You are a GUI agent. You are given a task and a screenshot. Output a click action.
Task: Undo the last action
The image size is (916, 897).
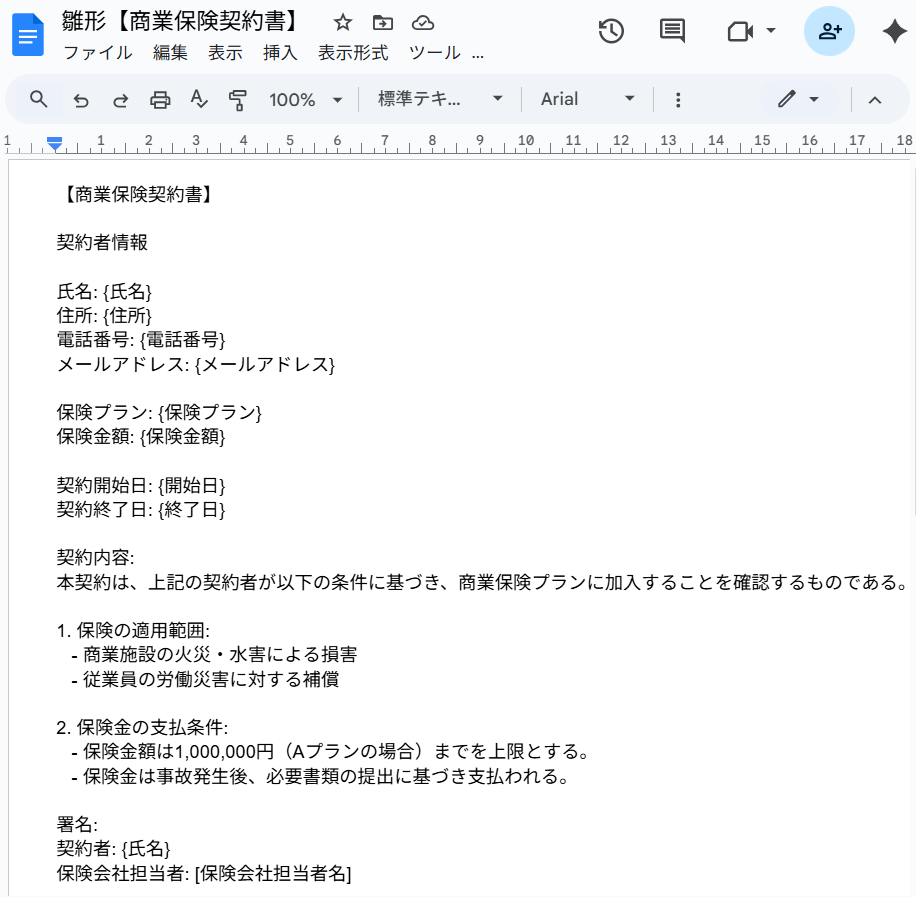[x=81, y=100]
